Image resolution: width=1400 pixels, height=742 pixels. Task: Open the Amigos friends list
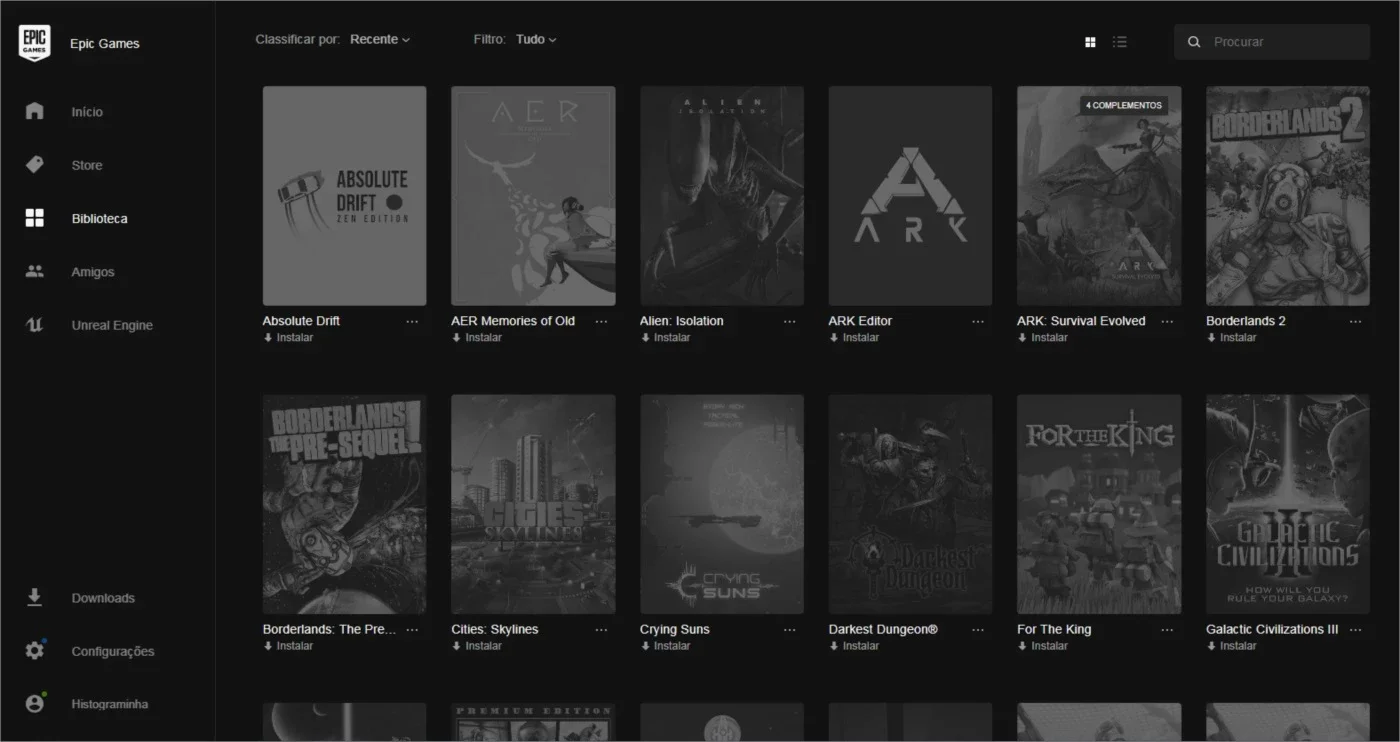(93, 272)
